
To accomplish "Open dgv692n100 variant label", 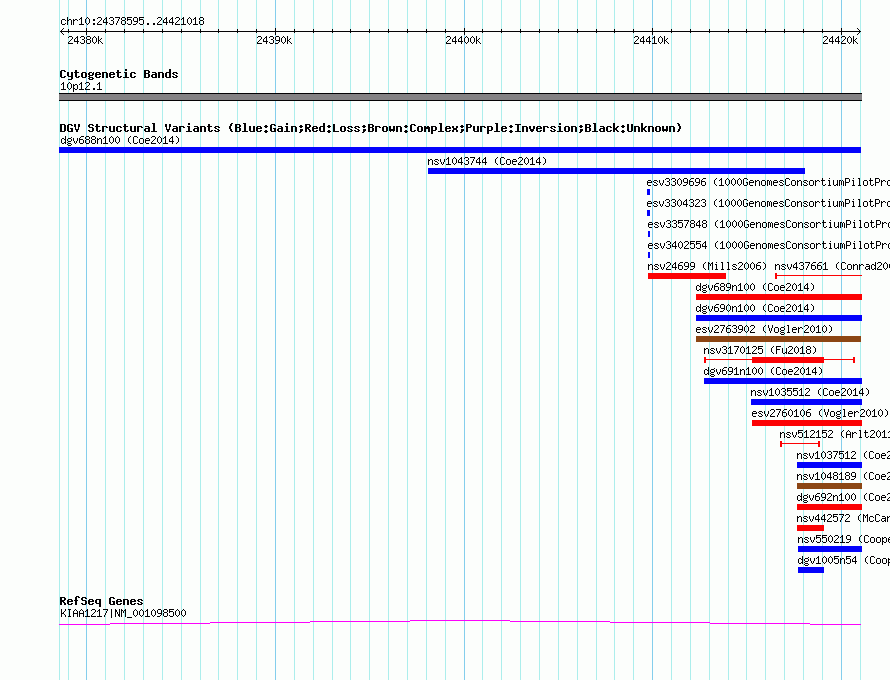I will click(843, 497).
